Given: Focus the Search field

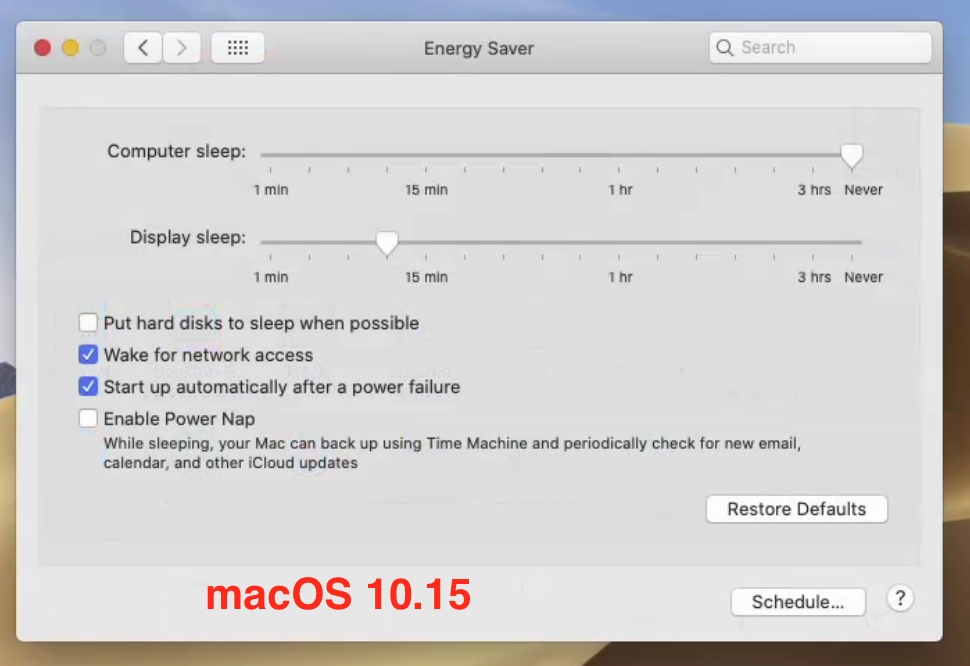Looking at the screenshot, I should (x=820, y=48).
